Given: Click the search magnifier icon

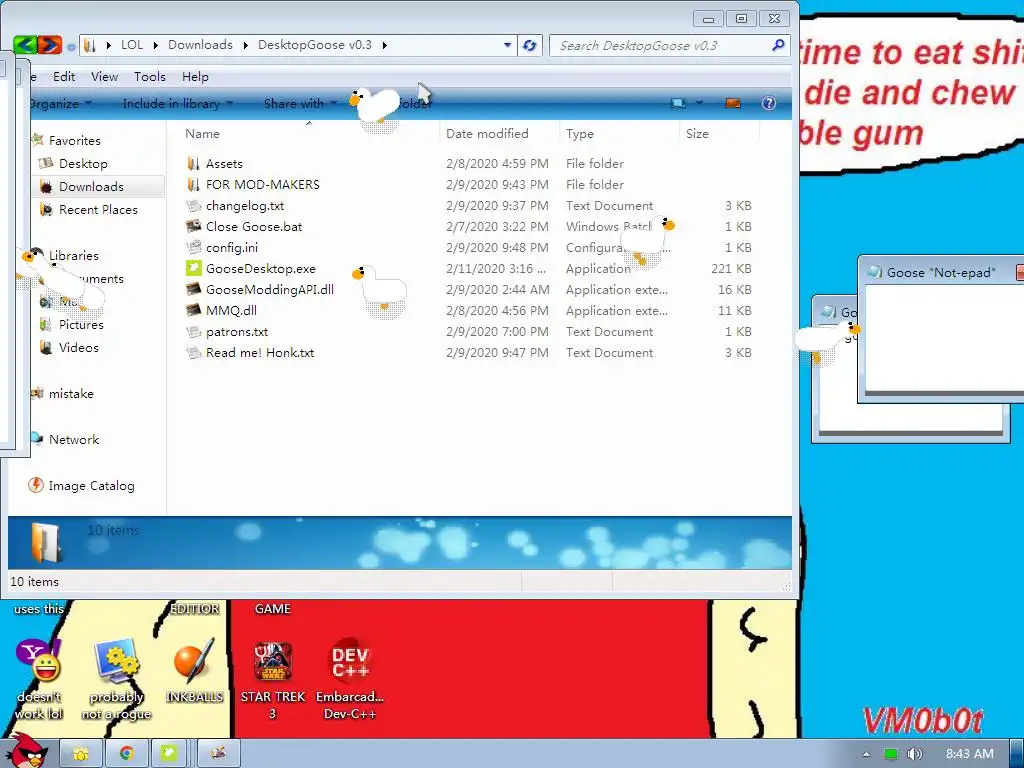Looking at the screenshot, I should [x=778, y=45].
